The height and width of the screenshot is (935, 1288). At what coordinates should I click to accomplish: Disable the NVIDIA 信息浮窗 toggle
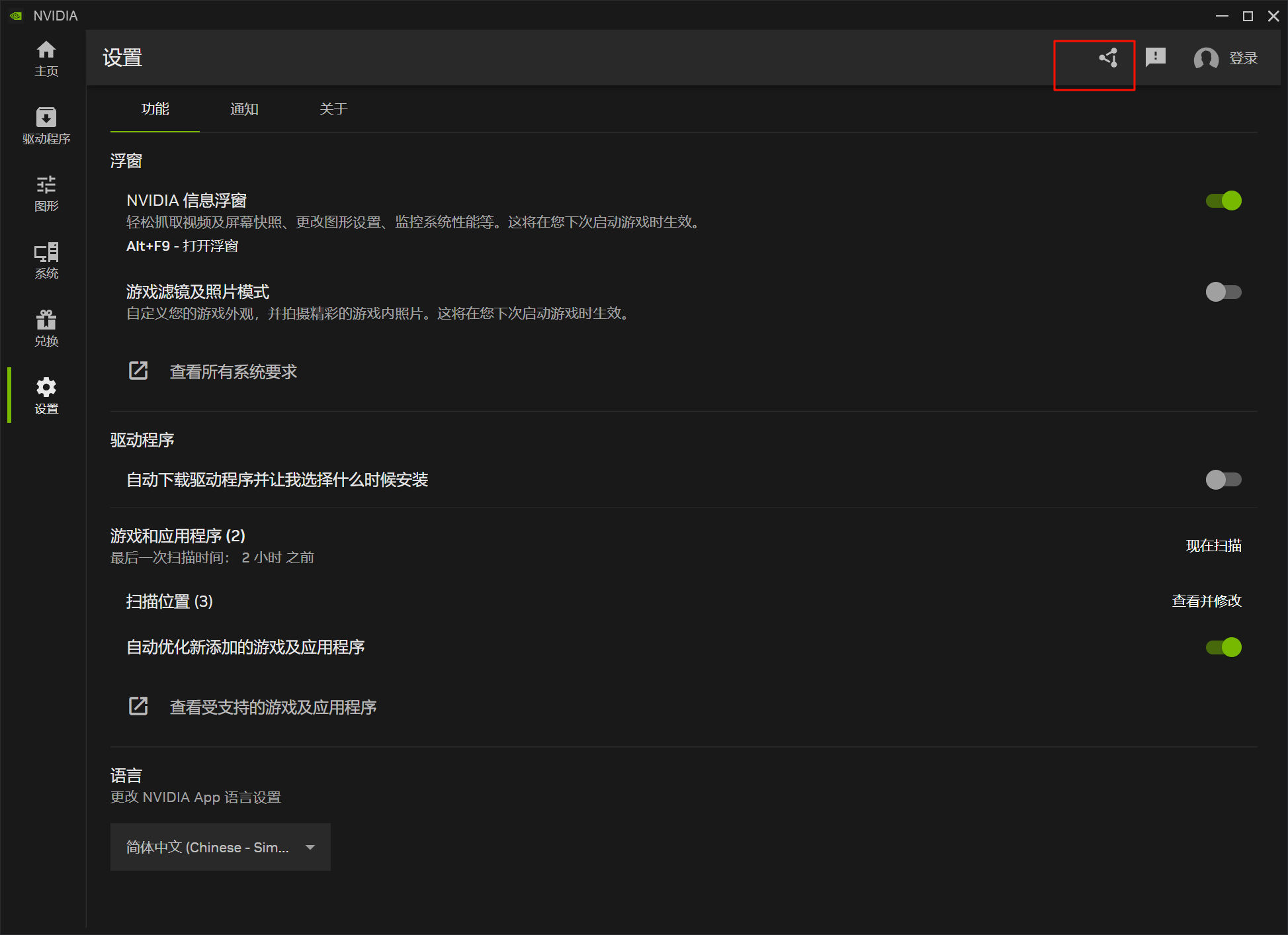click(1223, 200)
